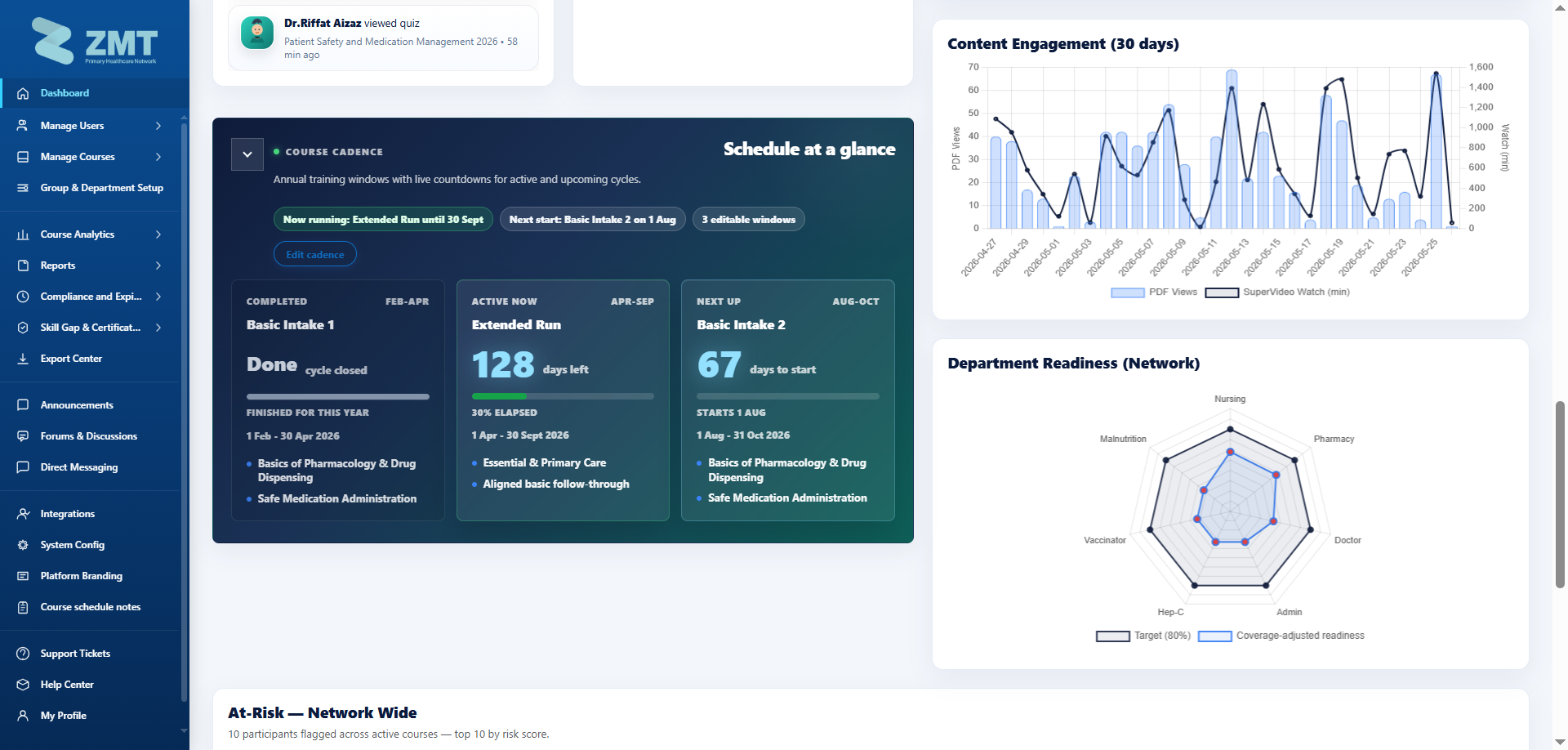
Task: Click the Announcements icon in sidebar
Action: [x=23, y=405]
